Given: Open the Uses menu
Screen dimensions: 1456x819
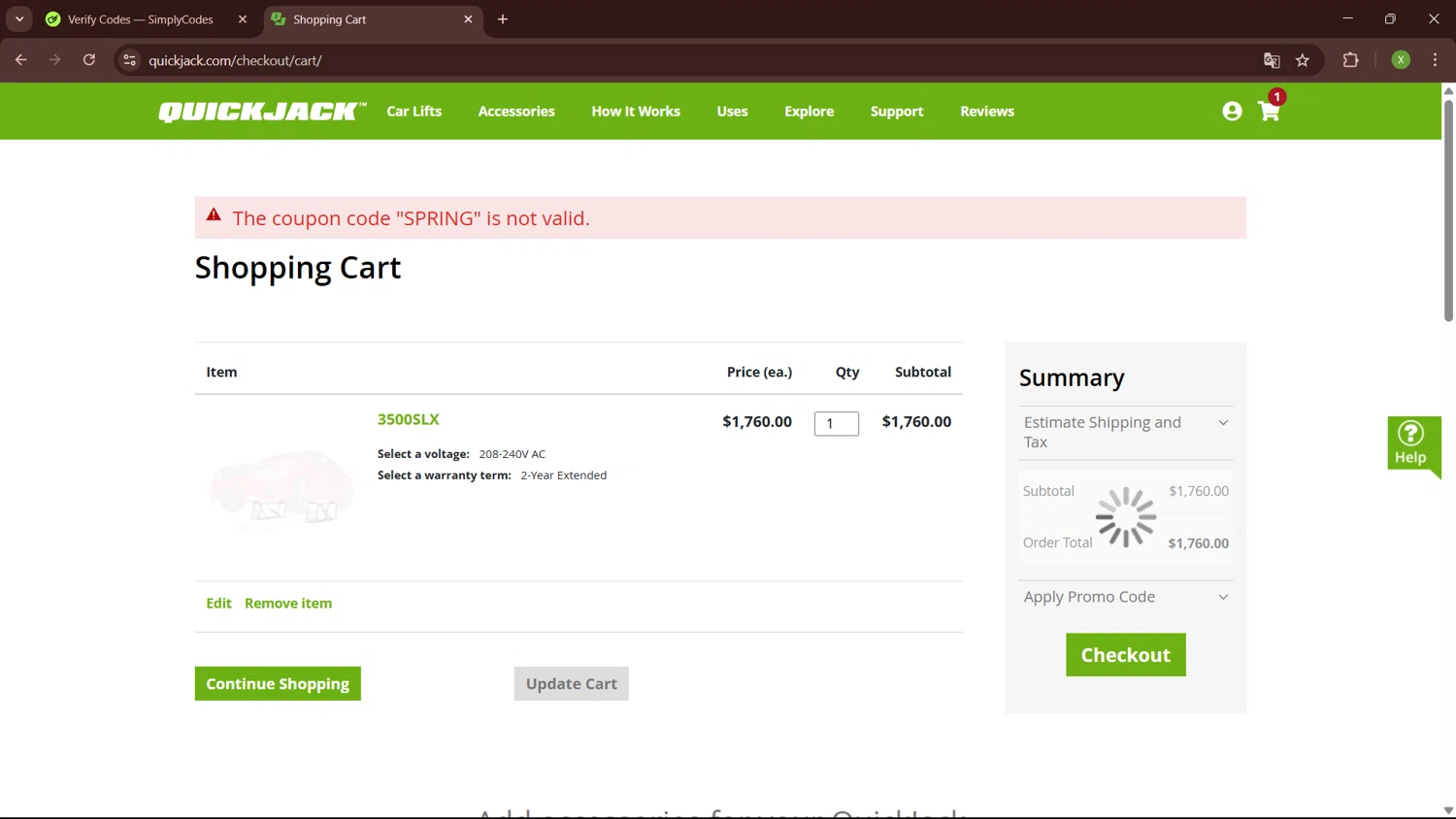Looking at the screenshot, I should pyautogui.click(x=732, y=112).
